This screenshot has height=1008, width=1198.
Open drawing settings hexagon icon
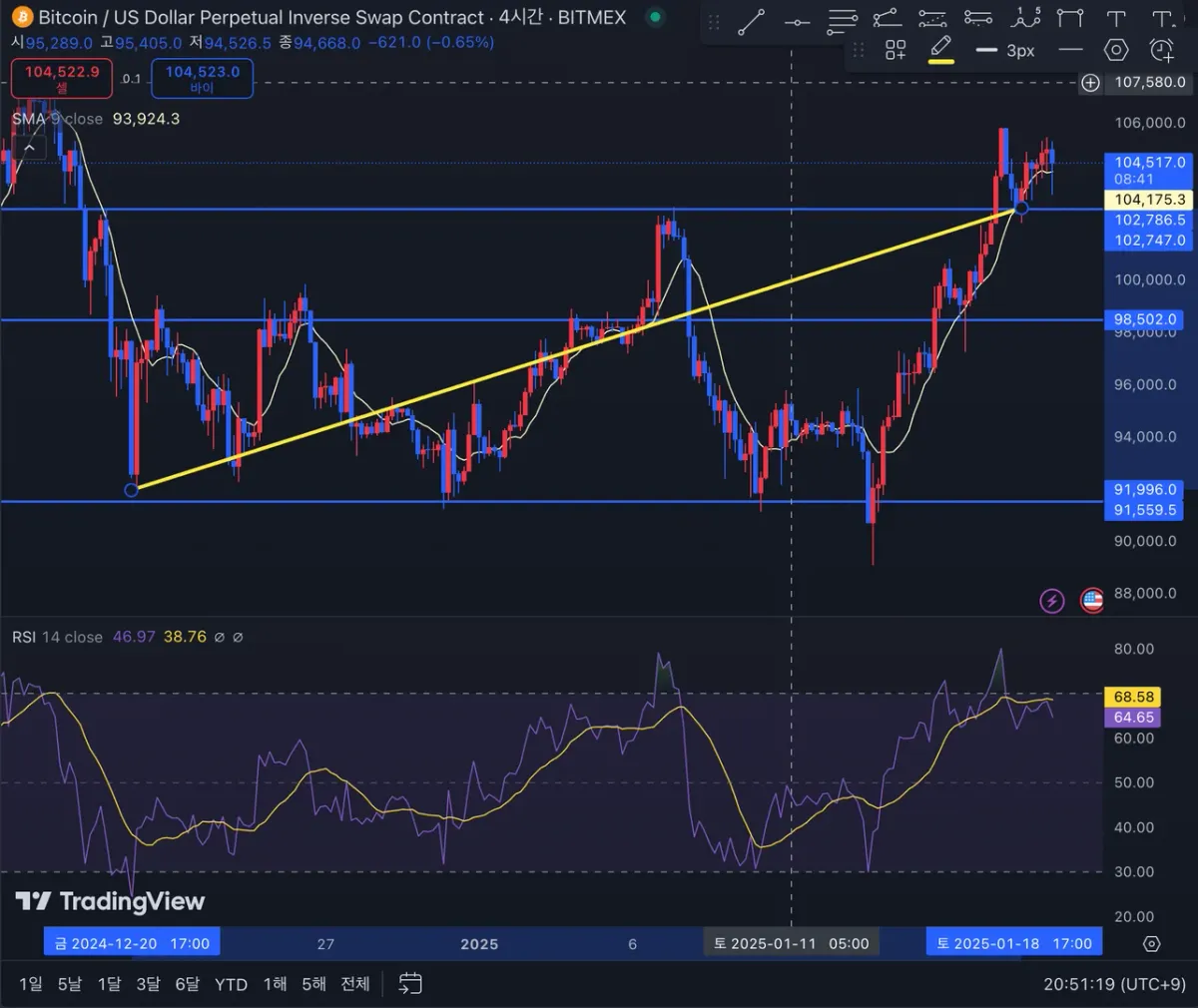1116,50
